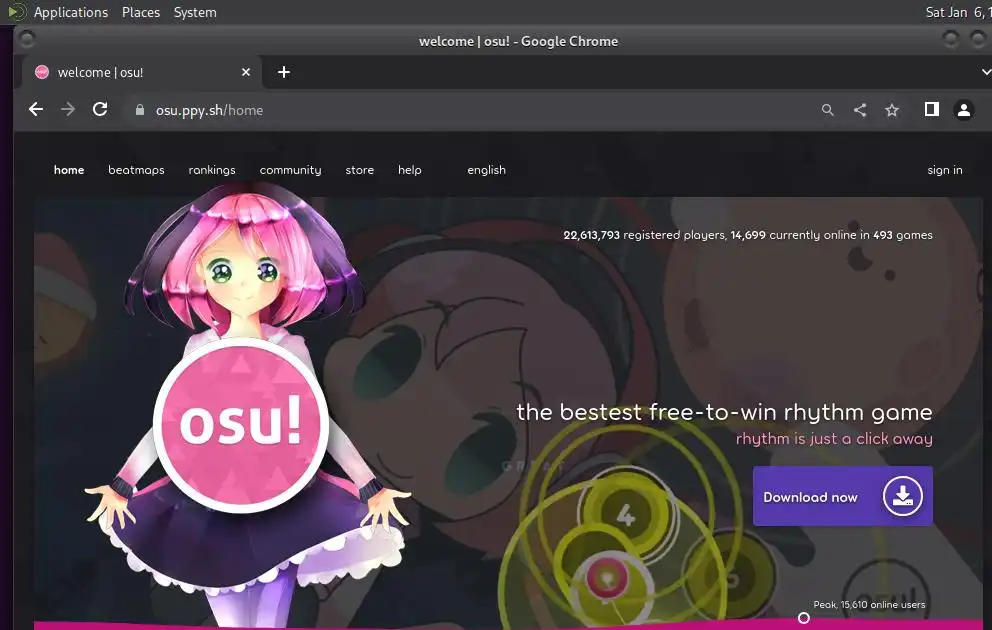Screen dimensions: 992x630
Task: Open the home nav link
Action: point(69,170)
